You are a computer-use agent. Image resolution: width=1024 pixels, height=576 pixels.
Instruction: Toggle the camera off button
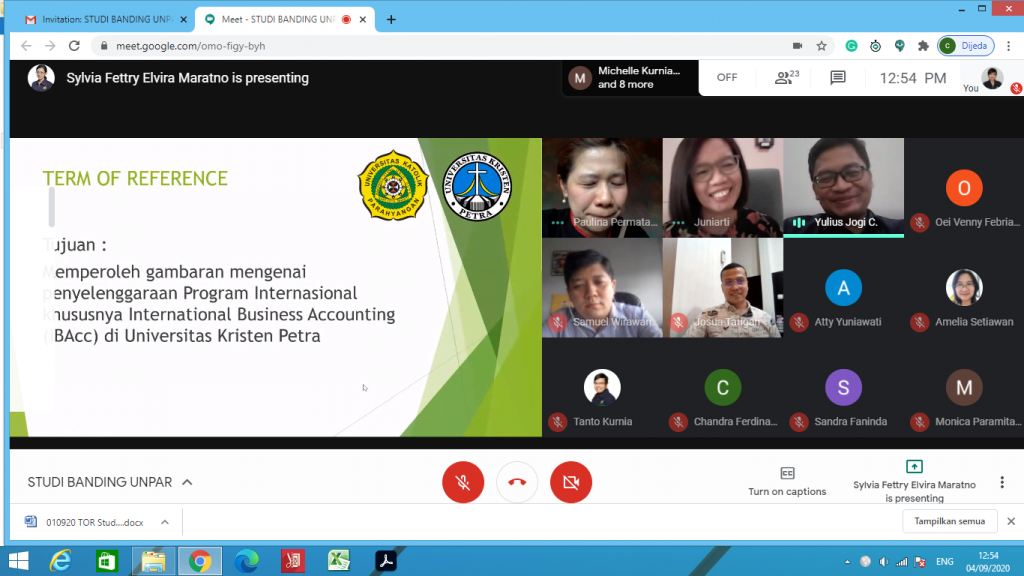tap(571, 483)
